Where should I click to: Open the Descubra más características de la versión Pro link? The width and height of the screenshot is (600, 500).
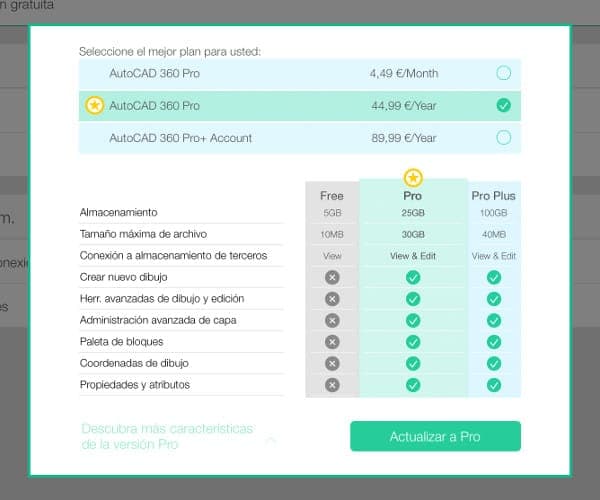166,436
